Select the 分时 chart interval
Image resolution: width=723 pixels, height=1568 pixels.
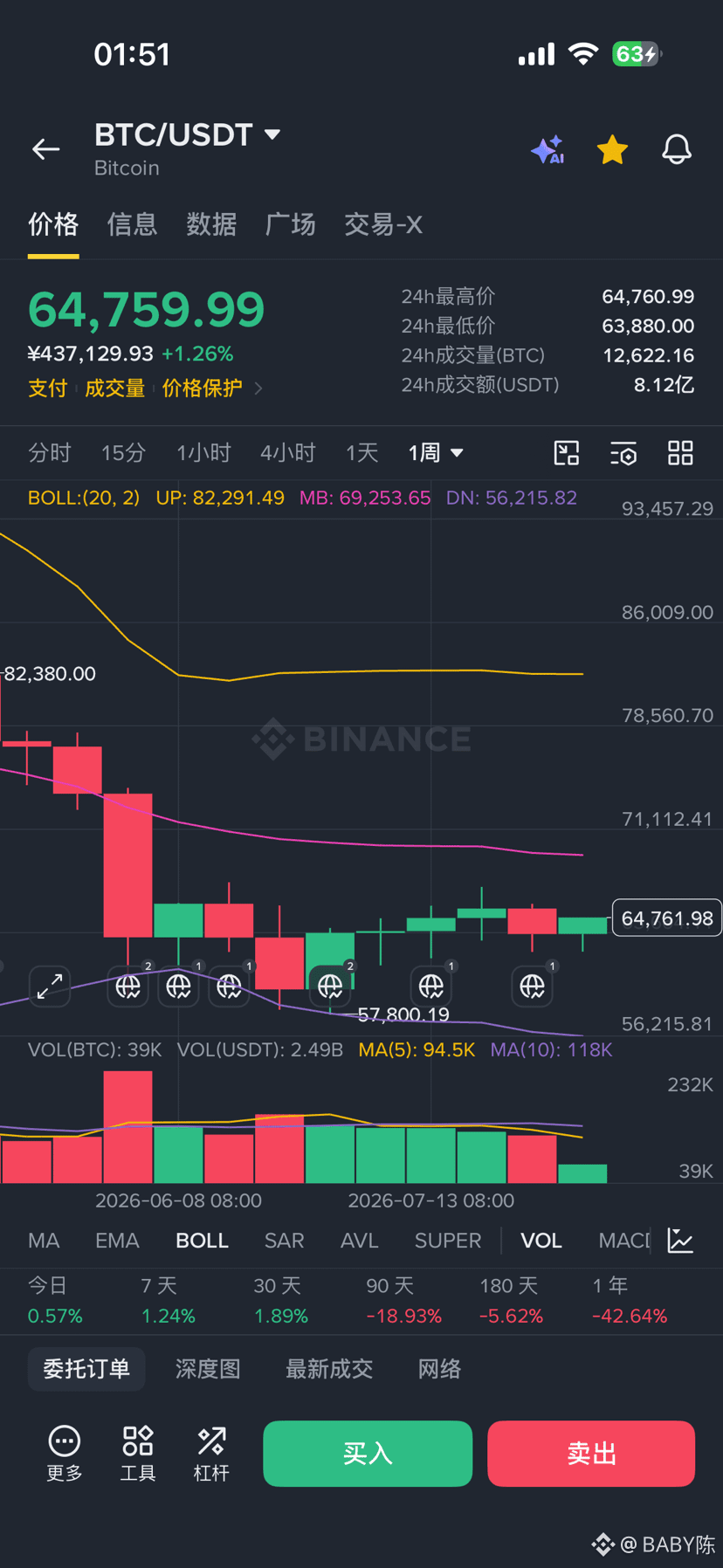(x=49, y=452)
